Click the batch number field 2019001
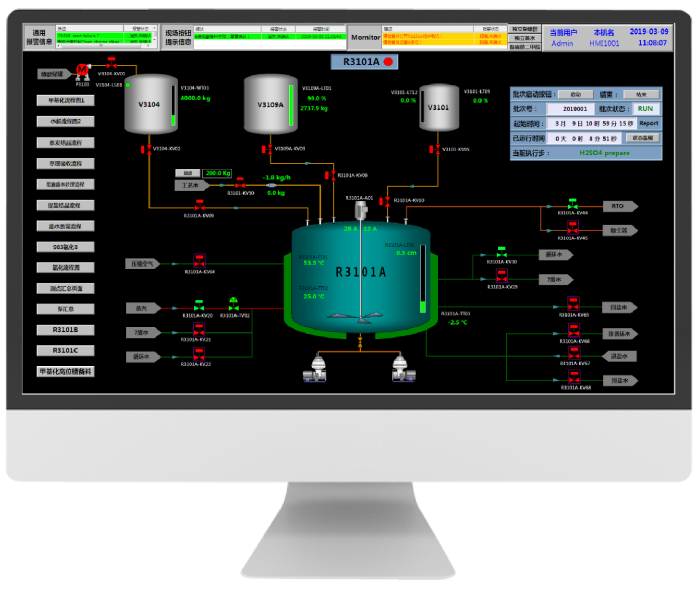Image resolution: width=700 pixels, height=595 pixels. 575,108
